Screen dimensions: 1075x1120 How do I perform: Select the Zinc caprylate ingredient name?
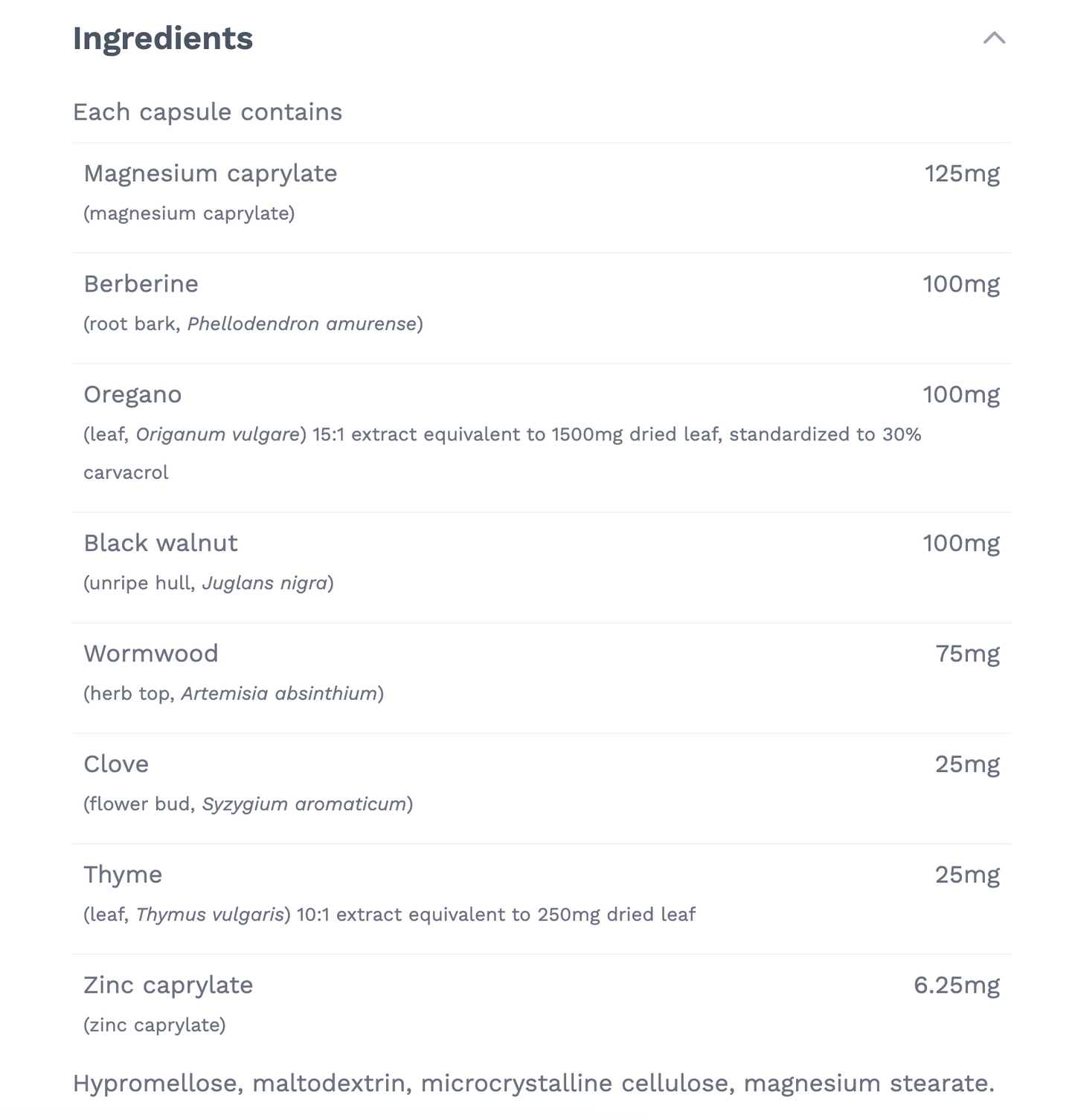[x=168, y=985]
